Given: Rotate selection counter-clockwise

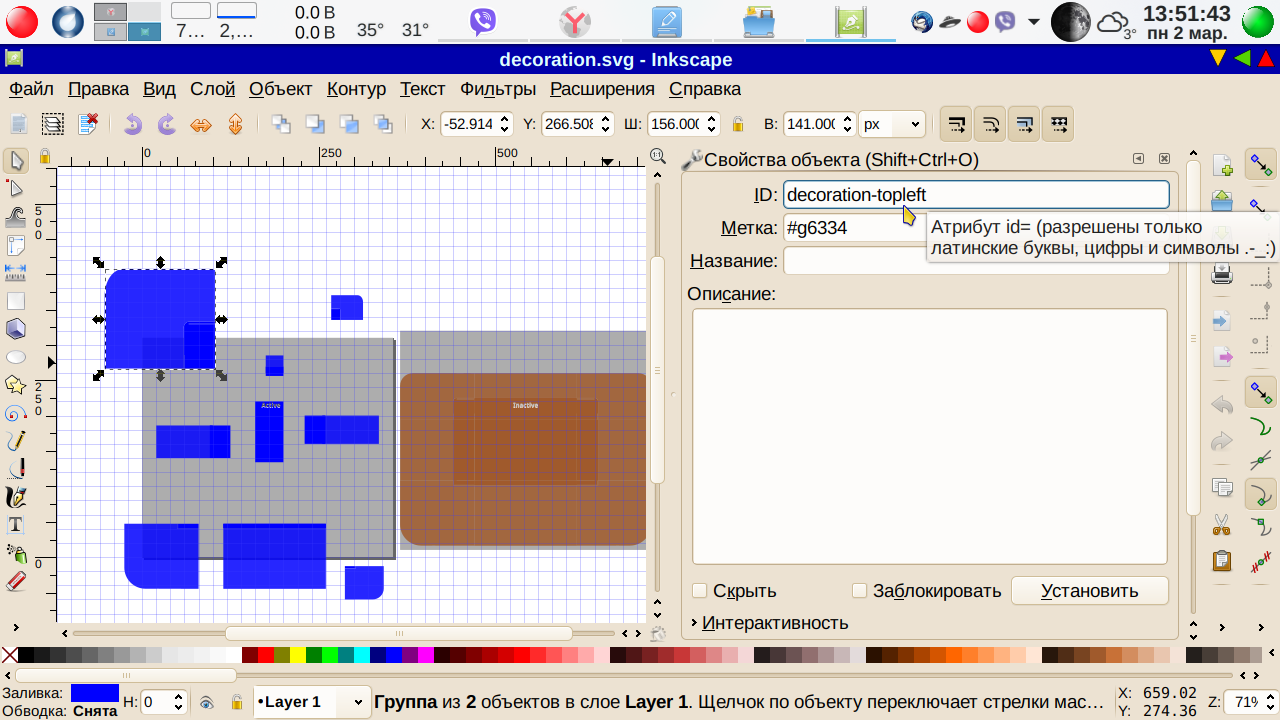Looking at the screenshot, I should (133, 124).
